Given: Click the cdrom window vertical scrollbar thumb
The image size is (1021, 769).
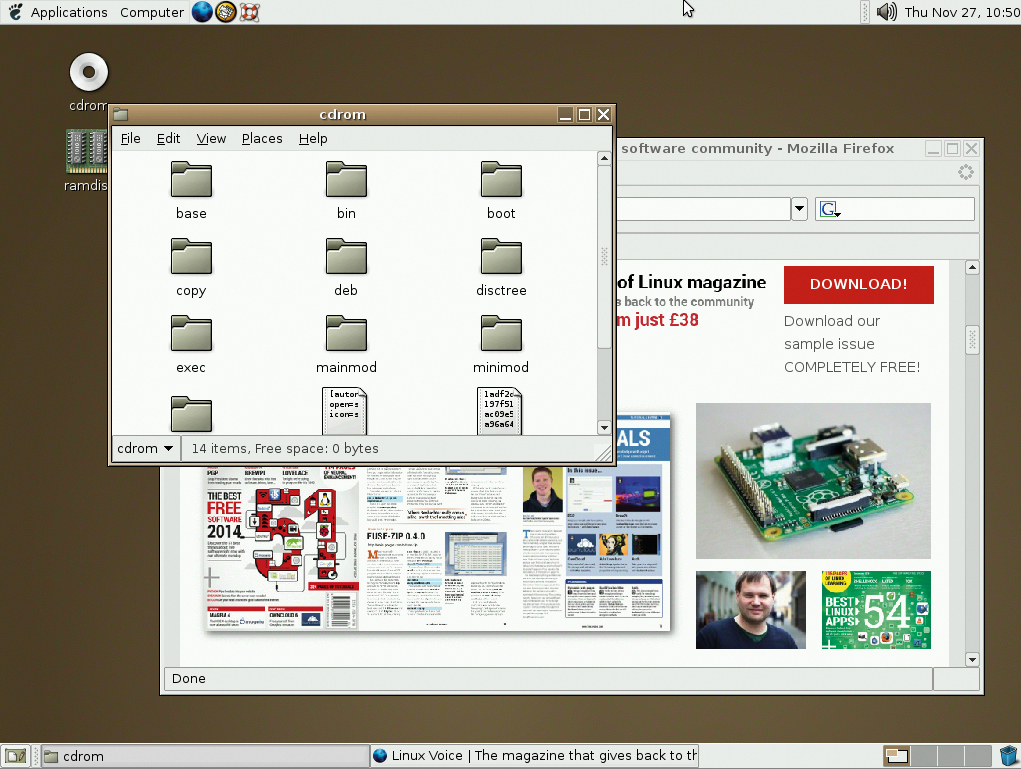Looking at the screenshot, I should pyautogui.click(x=604, y=257).
